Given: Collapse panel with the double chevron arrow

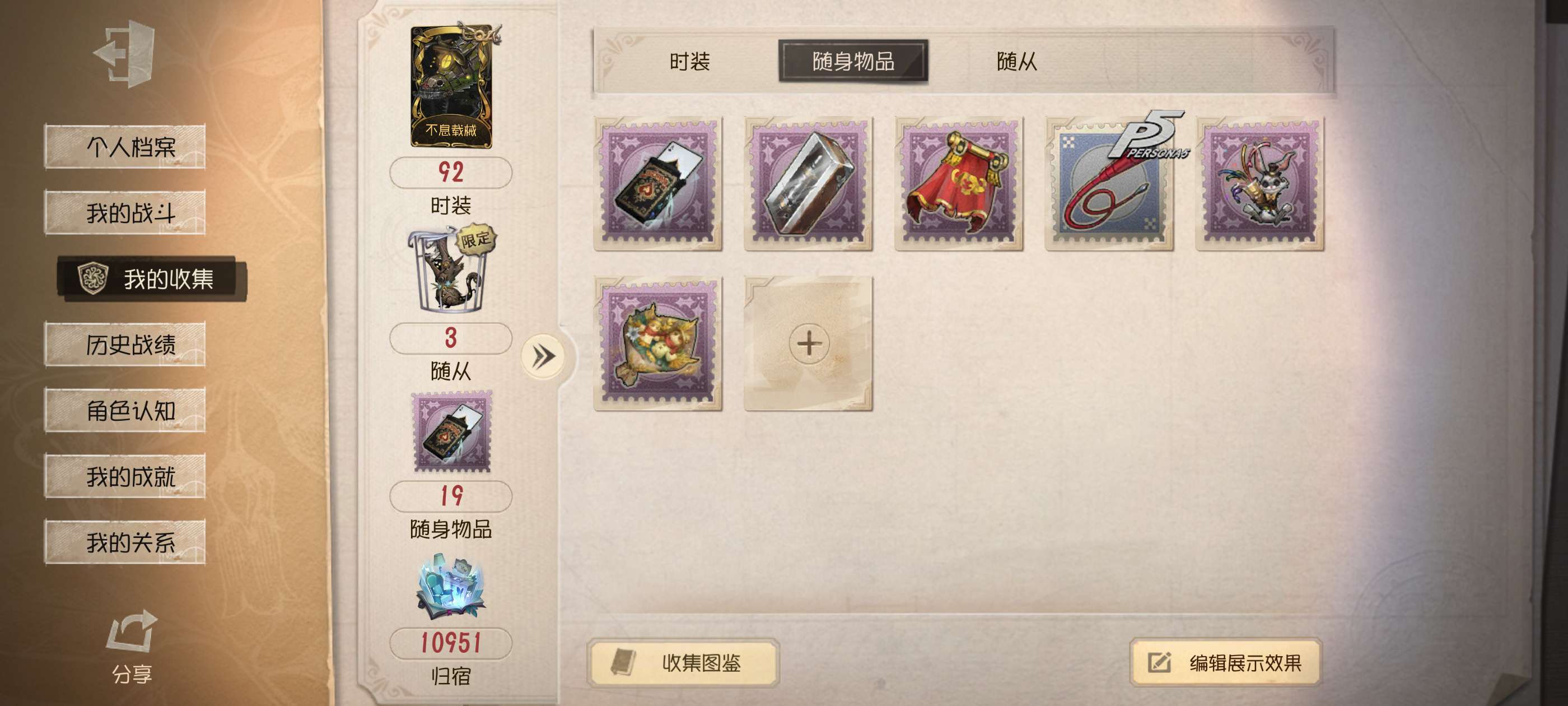Looking at the screenshot, I should tap(543, 356).
